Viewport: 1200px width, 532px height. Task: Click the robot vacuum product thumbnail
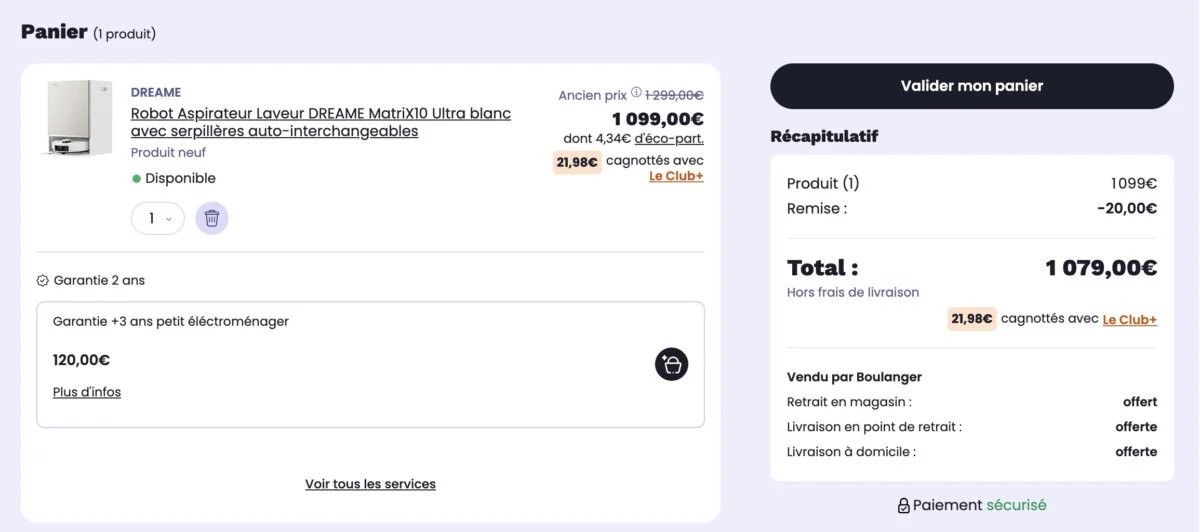(x=79, y=118)
